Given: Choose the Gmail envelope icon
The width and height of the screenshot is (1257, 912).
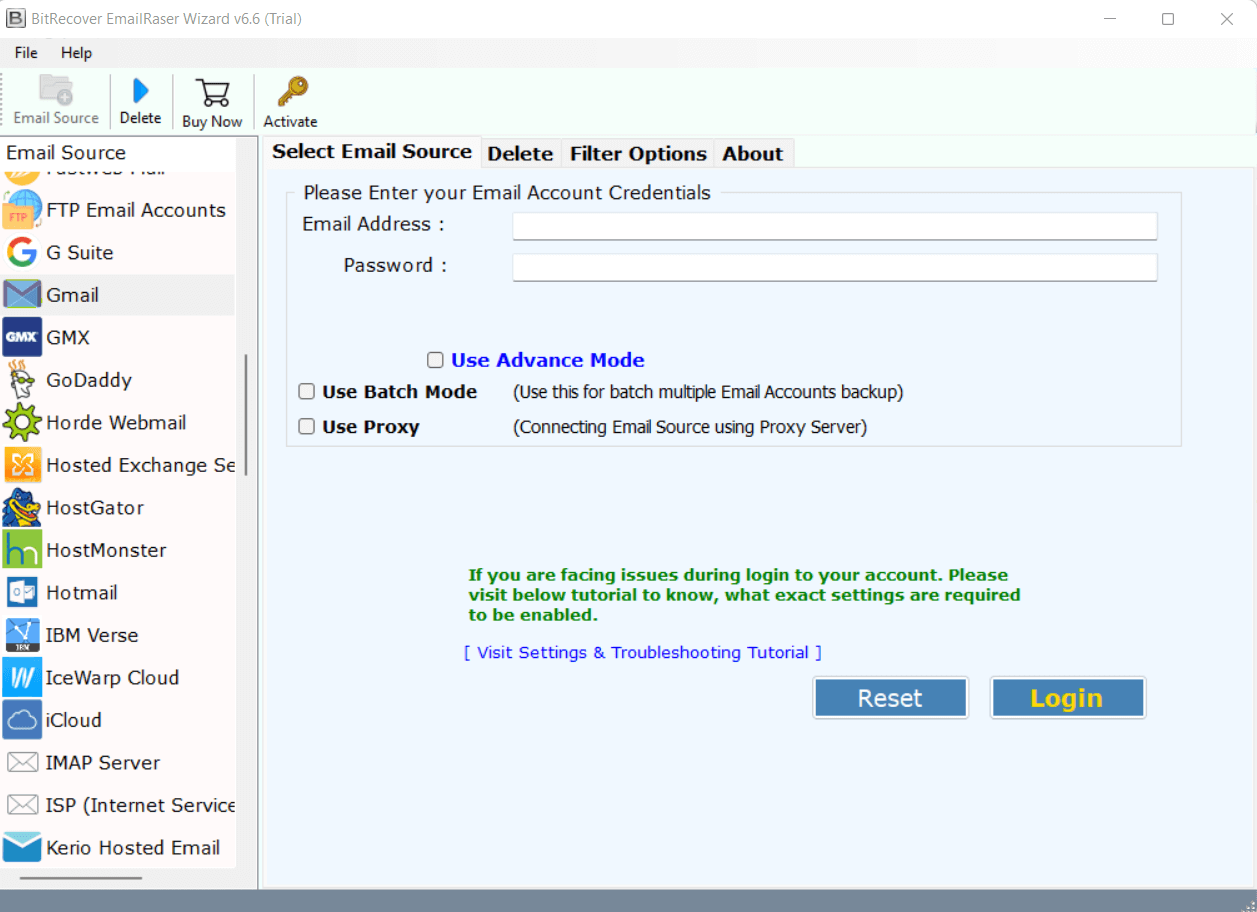Looking at the screenshot, I should click(22, 295).
